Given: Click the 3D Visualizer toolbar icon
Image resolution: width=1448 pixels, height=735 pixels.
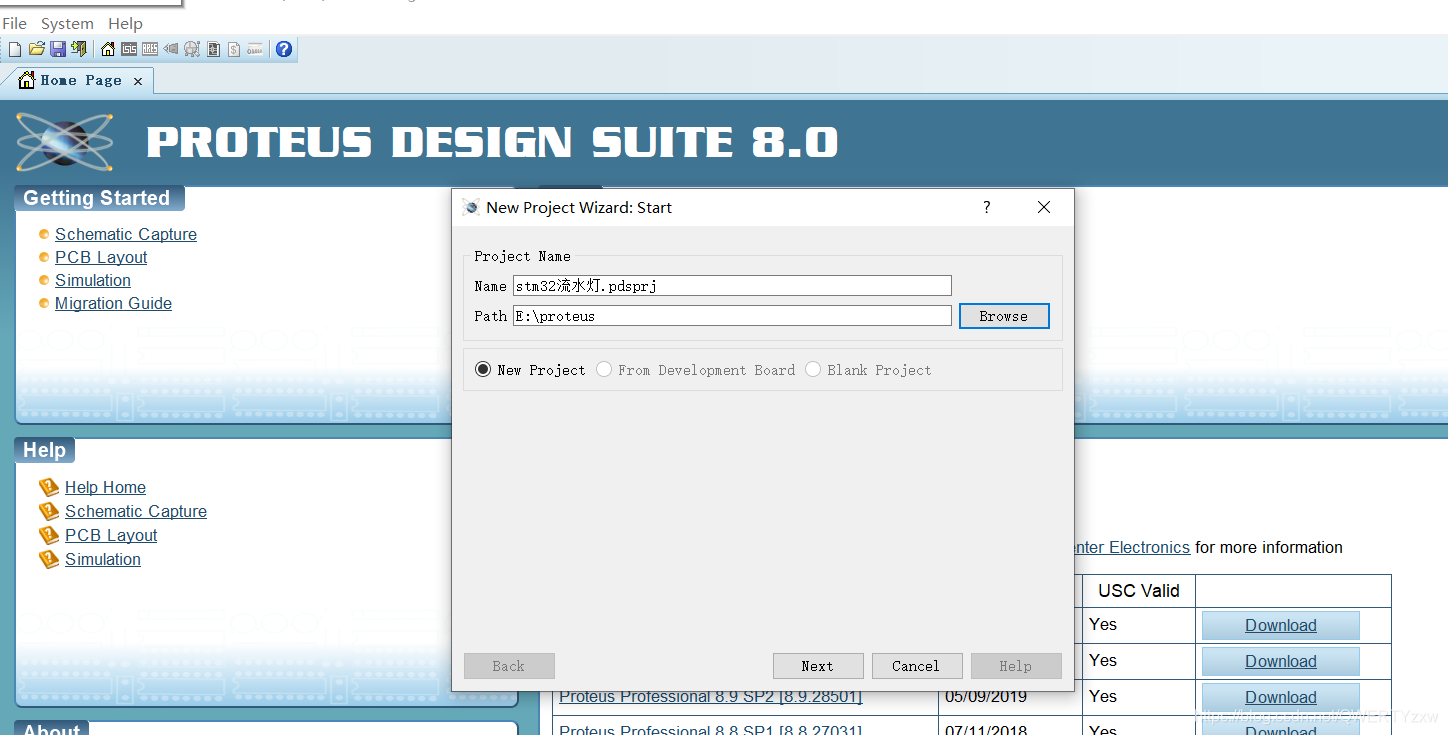Looking at the screenshot, I should (x=171, y=49).
